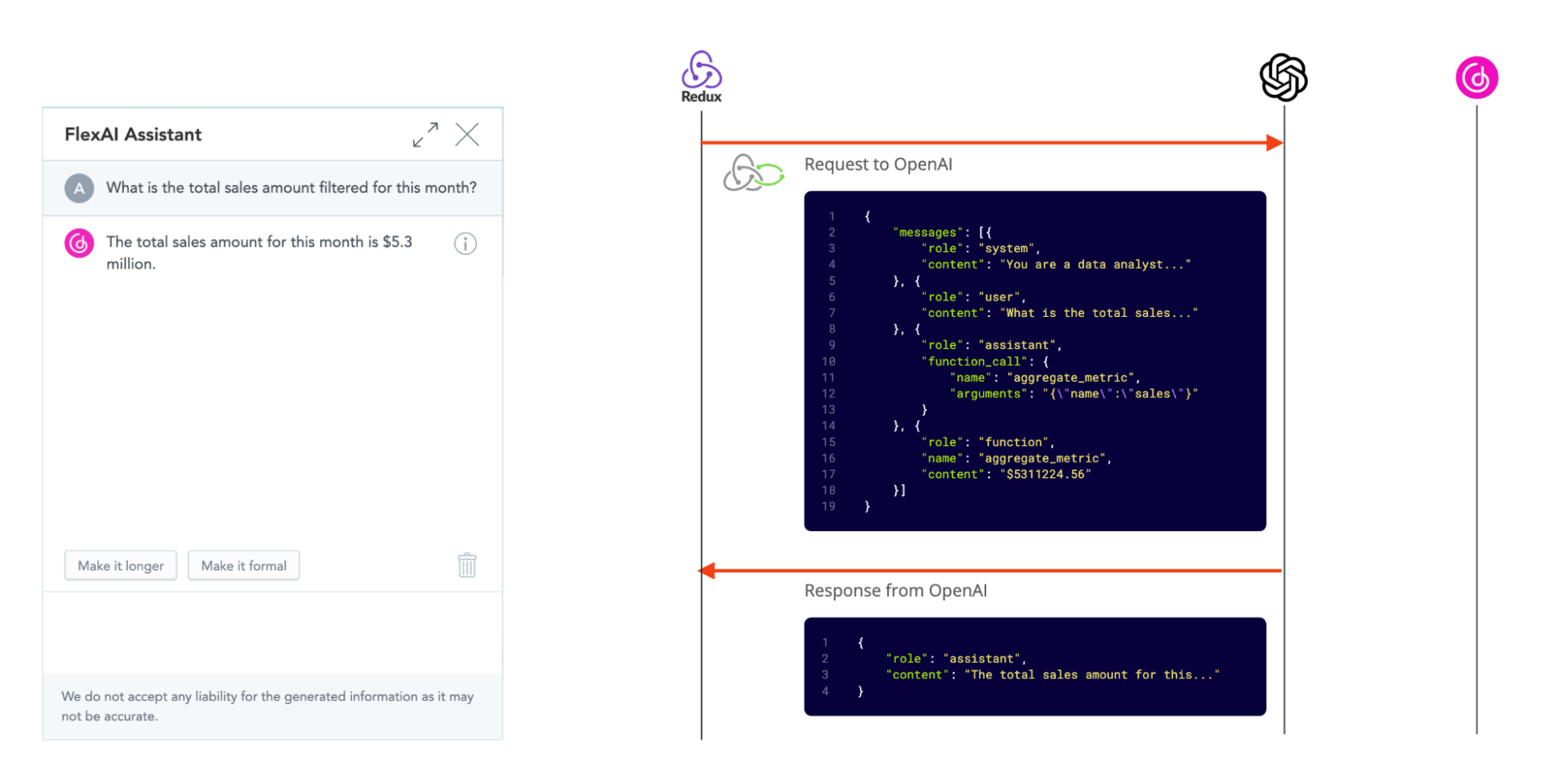Select the user avatar beside the sales question
Viewport: 1557px width, 784px height.
[x=79, y=188]
